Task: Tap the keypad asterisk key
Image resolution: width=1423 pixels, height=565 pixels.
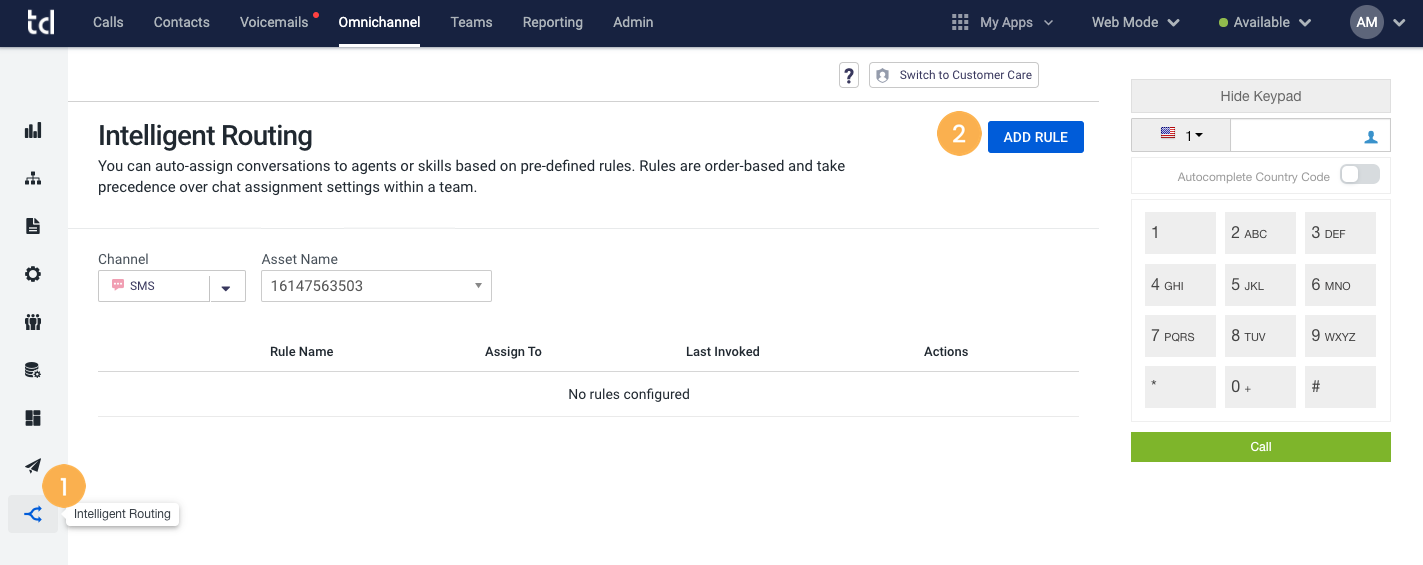Action: pyautogui.click(x=1181, y=387)
